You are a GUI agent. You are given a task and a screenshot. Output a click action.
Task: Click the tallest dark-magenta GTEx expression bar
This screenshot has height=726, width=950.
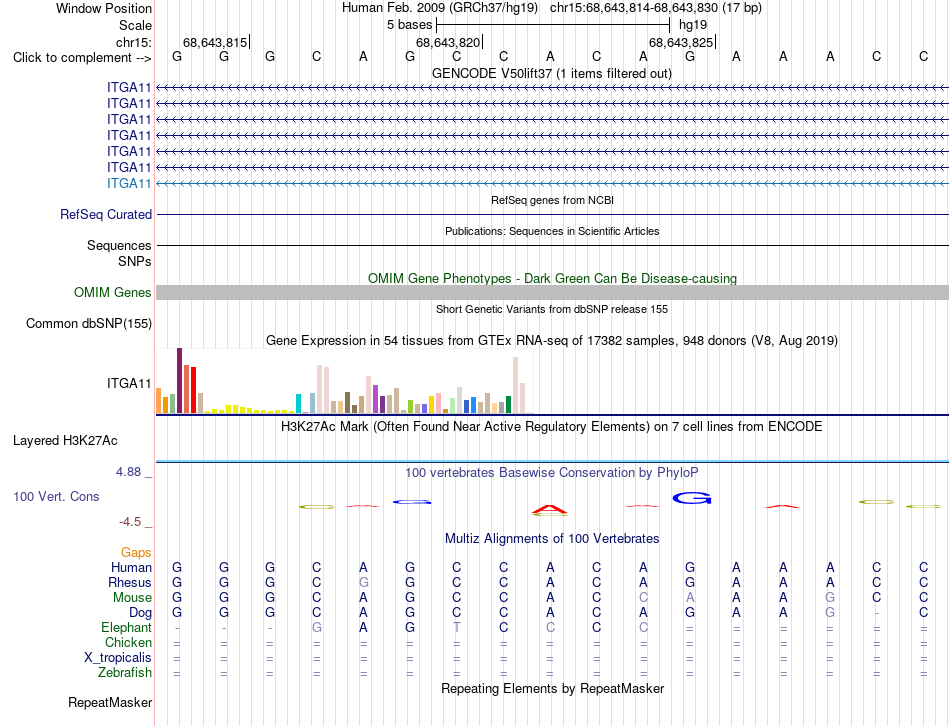tap(179, 381)
